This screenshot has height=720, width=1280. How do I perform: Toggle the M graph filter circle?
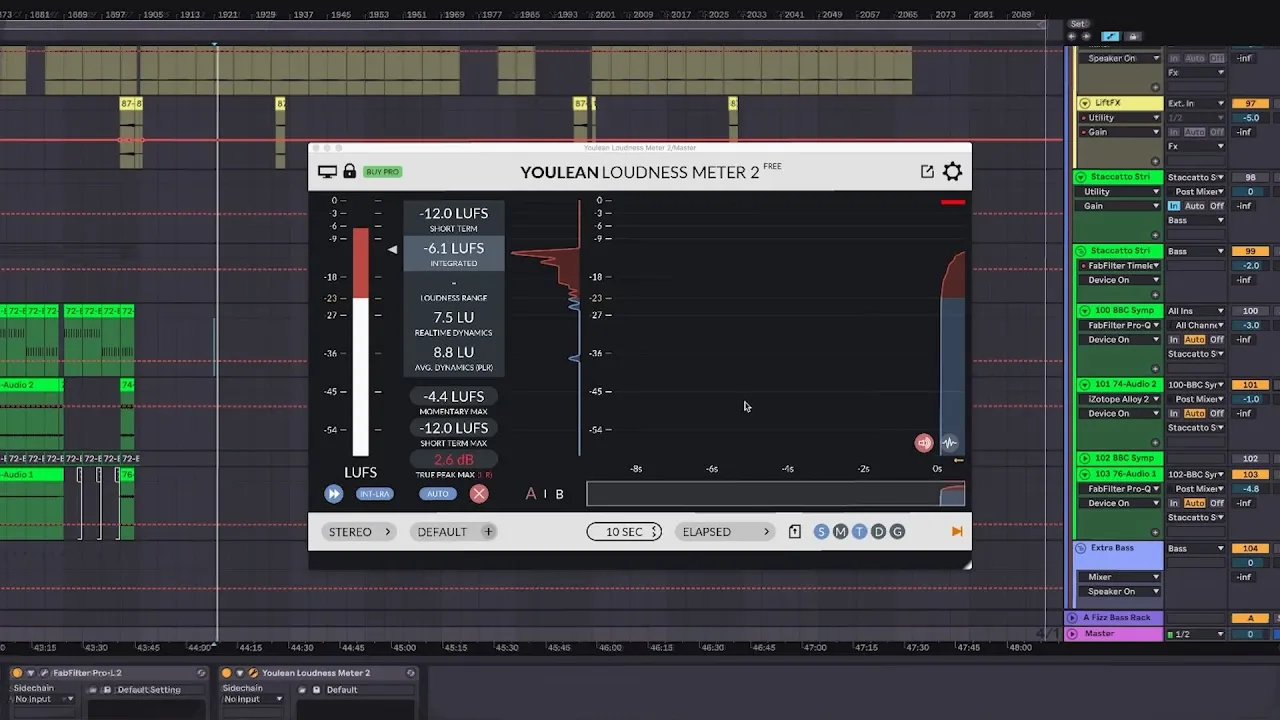840,532
